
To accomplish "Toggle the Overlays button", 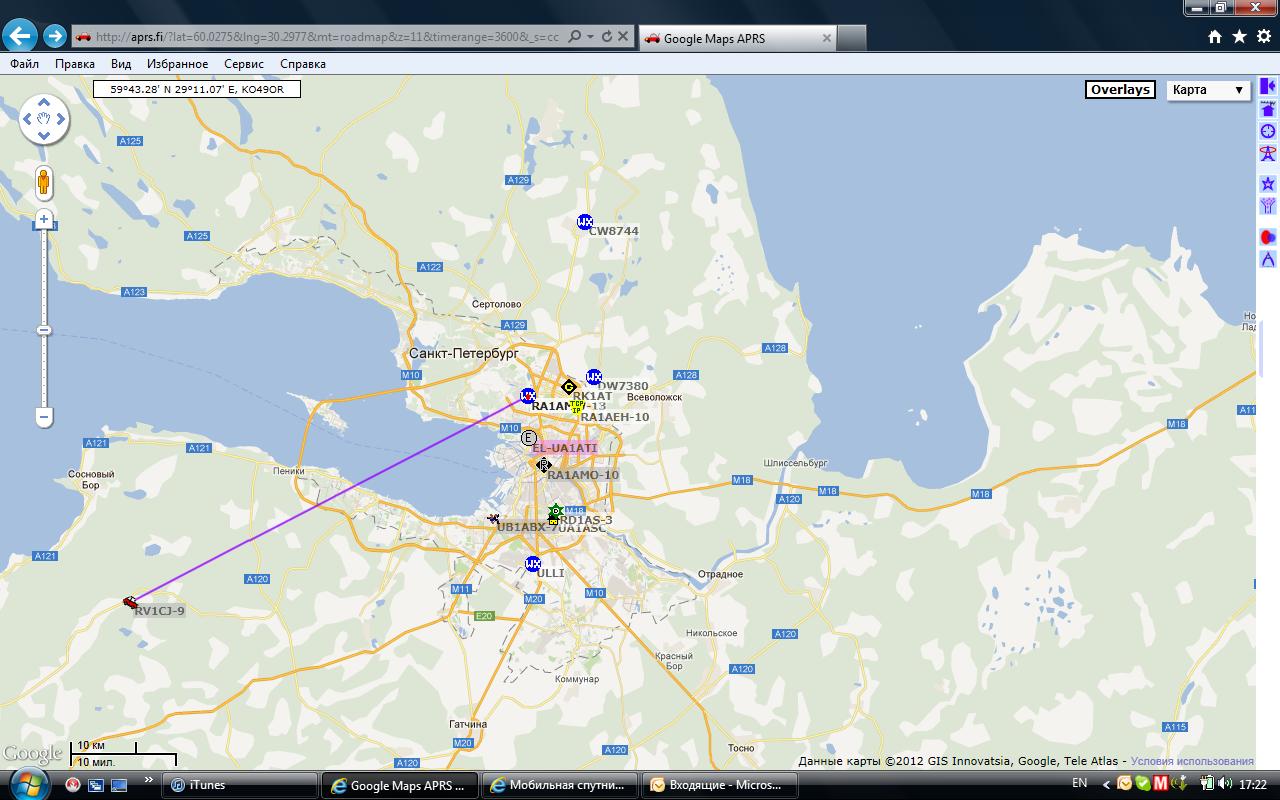I will click(1120, 90).
